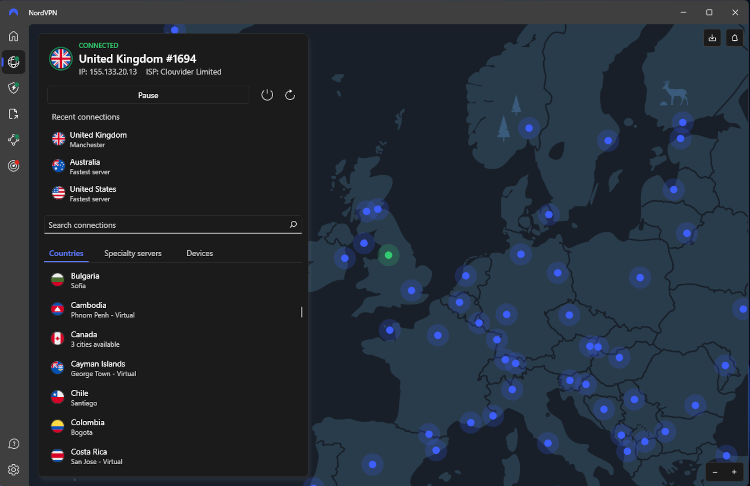Viewport: 750px width, 486px height.
Task: Click the country list scrollbar thumb
Action: tap(301, 312)
